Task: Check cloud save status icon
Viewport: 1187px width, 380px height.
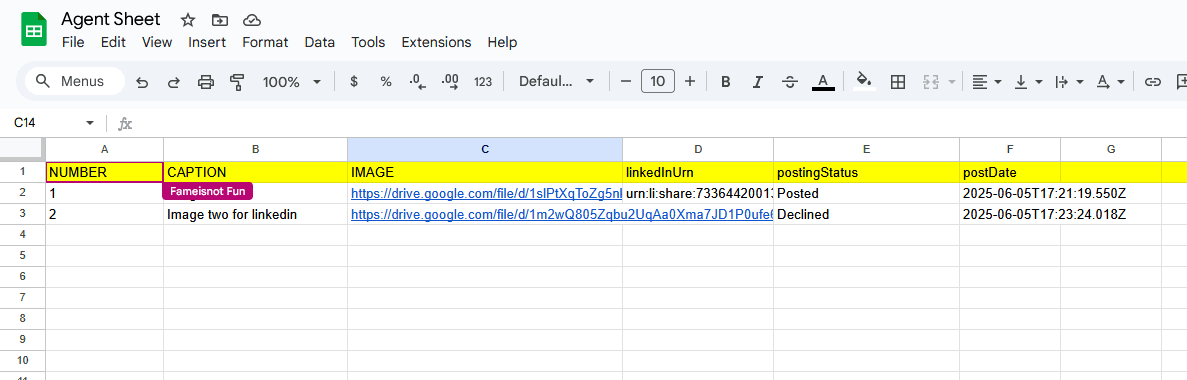Action: (252, 20)
